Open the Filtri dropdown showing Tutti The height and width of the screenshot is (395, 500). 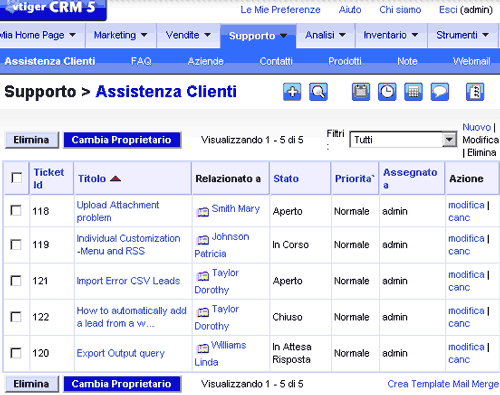click(x=403, y=140)
